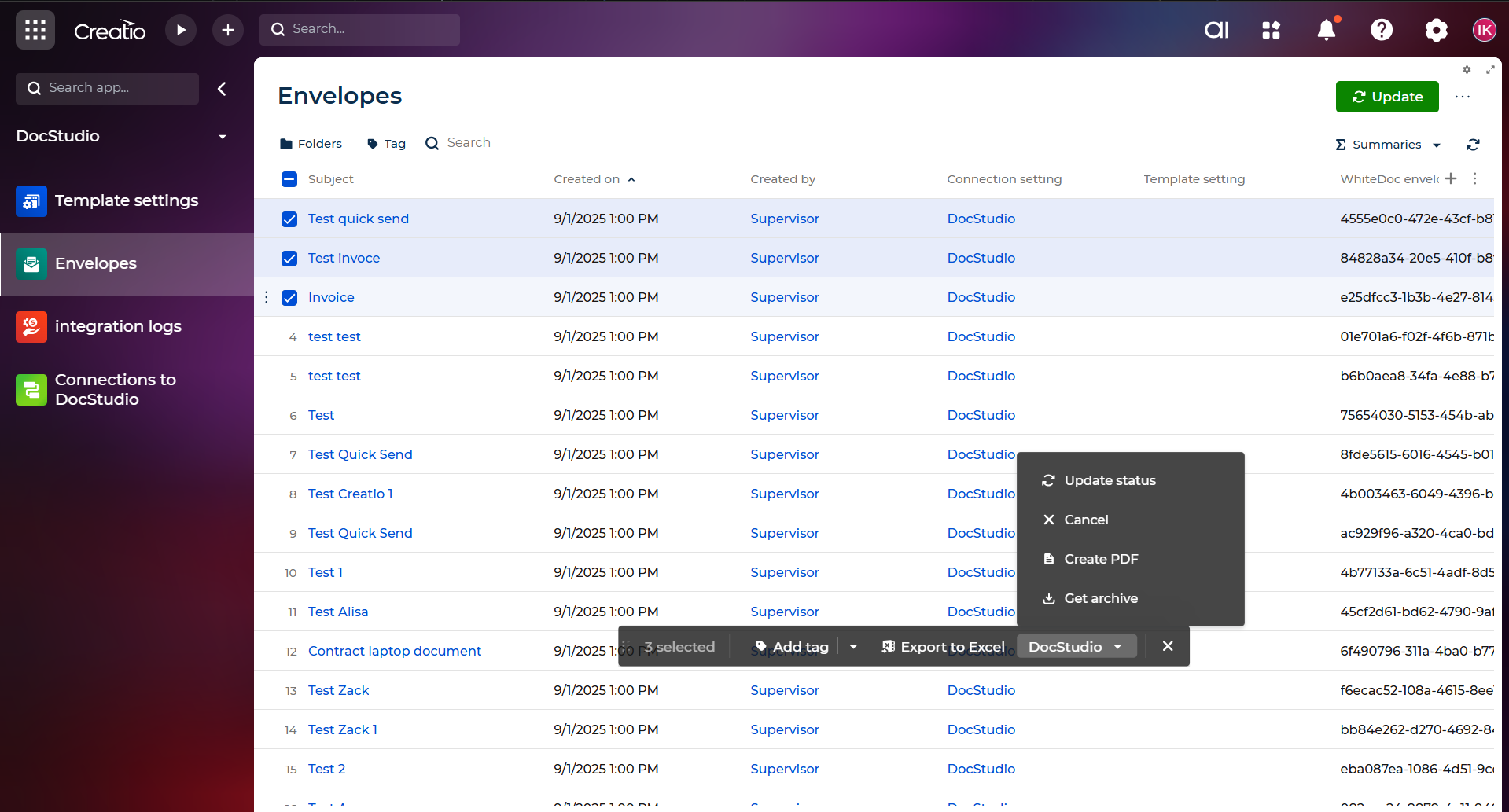This screenshot has width=1509, height=812.
Task: Expand the DocStudio workplace dropdown
Action: coord(223,137)
